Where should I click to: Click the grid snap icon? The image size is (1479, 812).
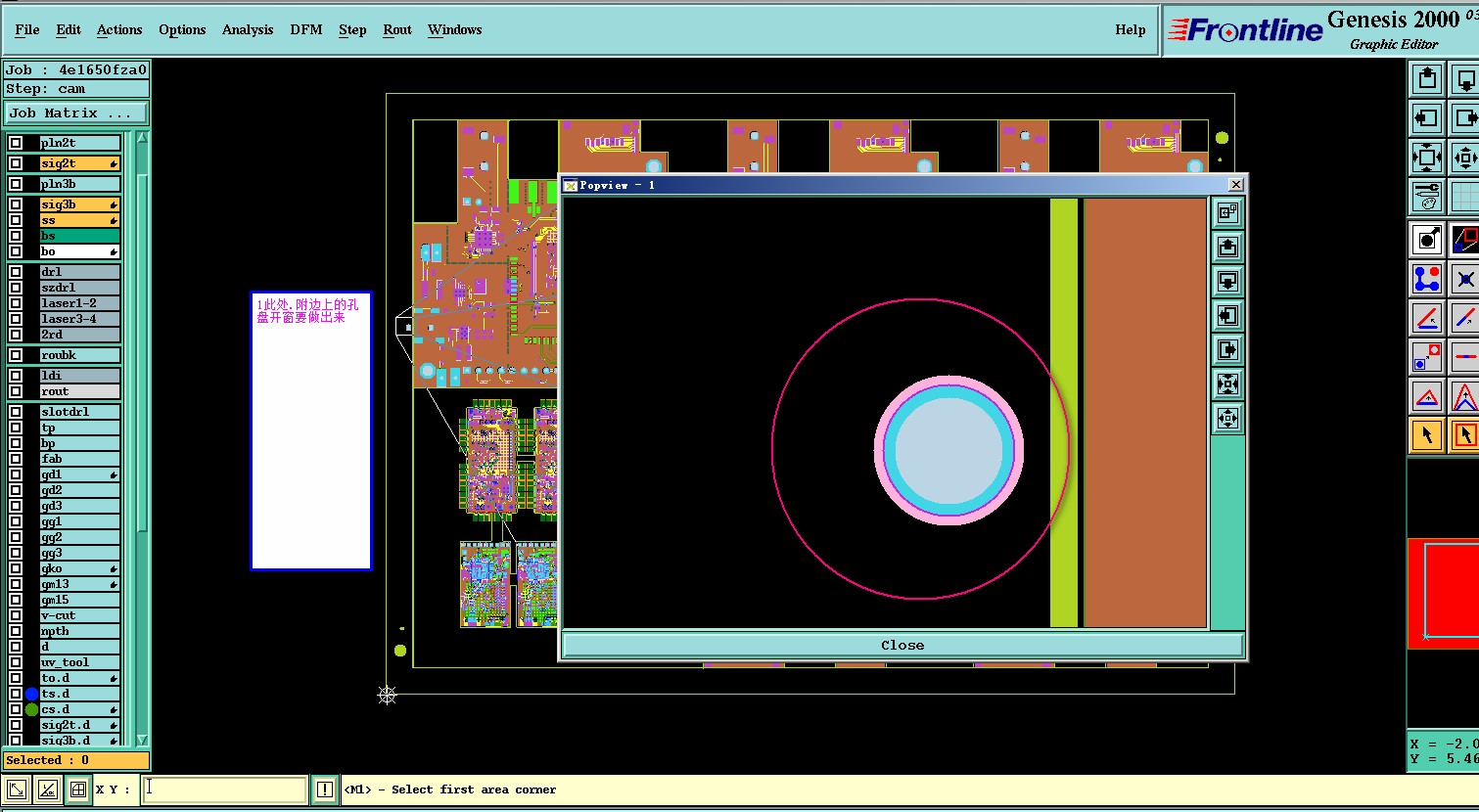click(77, 789)
